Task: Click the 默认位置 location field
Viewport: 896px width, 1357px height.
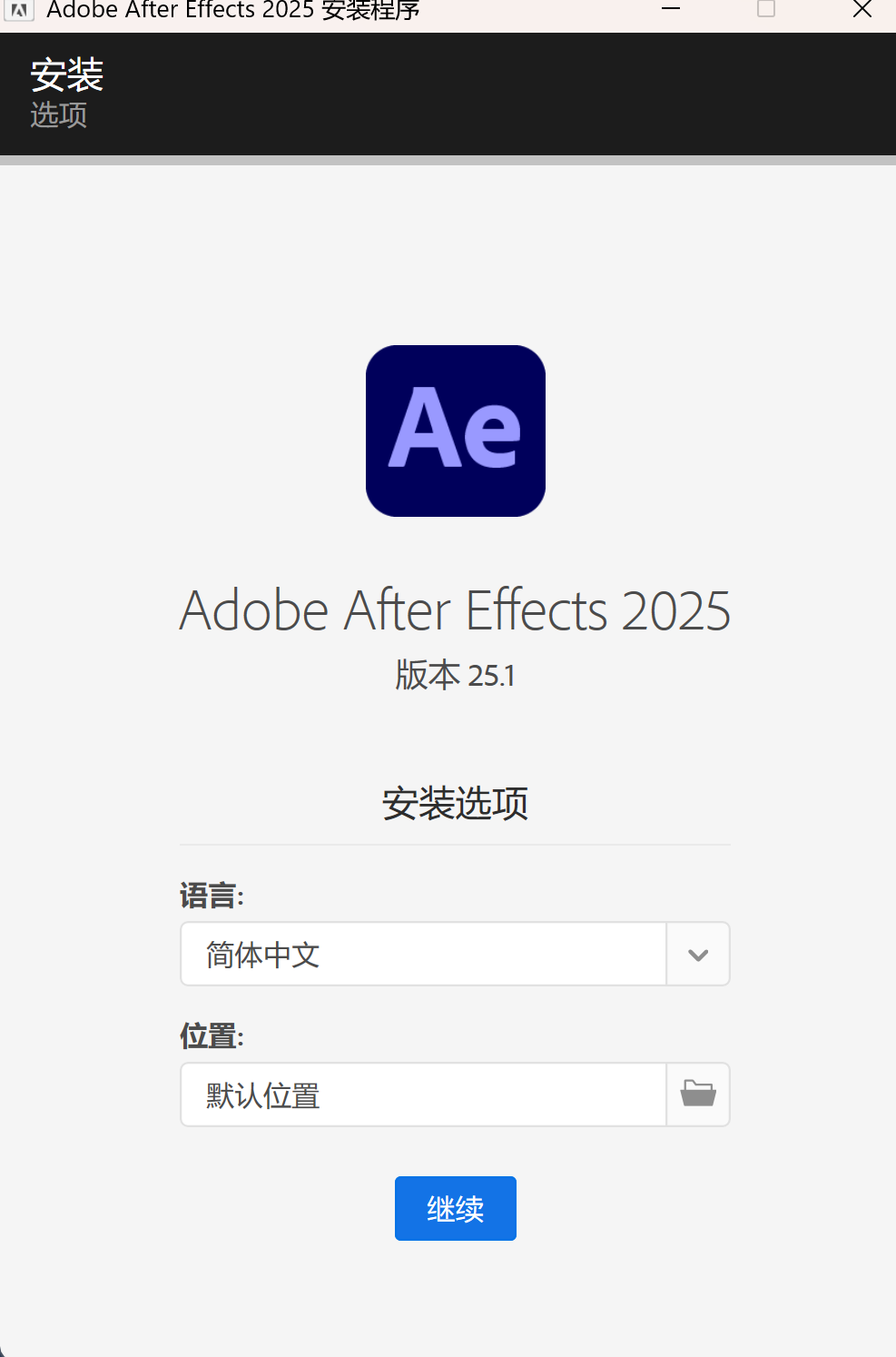Action: tap(423, 1095)
